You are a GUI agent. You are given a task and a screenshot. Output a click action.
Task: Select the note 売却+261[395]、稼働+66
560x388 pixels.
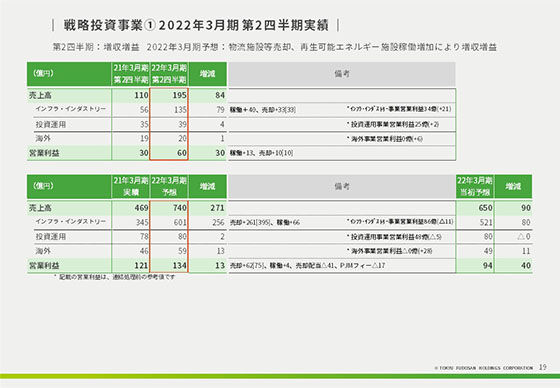click(265, 223)
